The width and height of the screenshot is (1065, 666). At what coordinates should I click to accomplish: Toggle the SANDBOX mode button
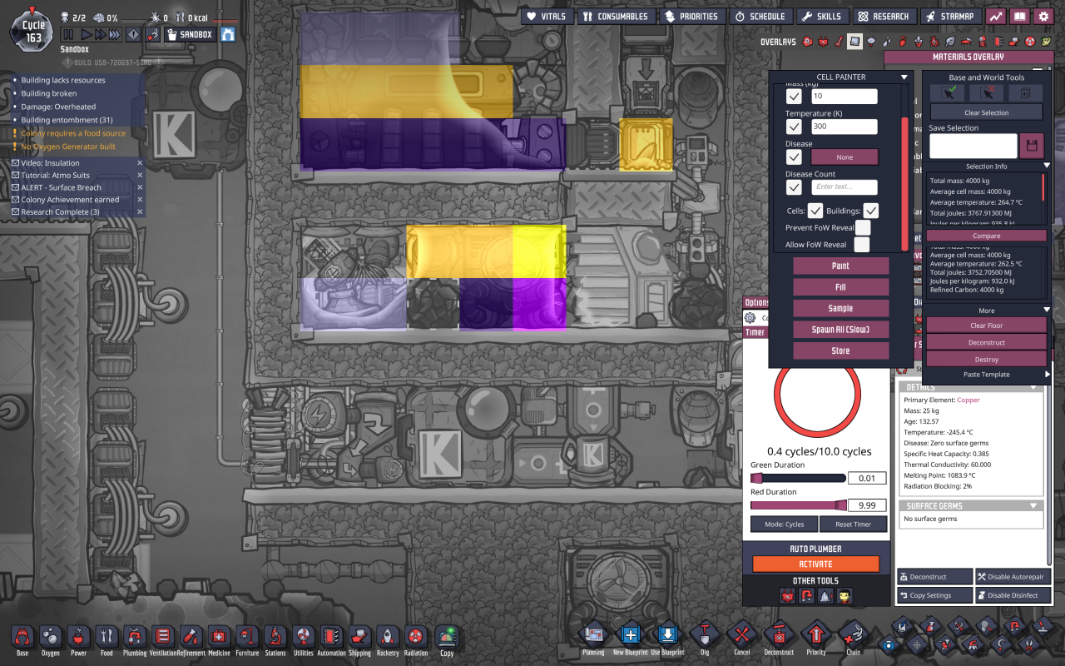click(189, 34)
